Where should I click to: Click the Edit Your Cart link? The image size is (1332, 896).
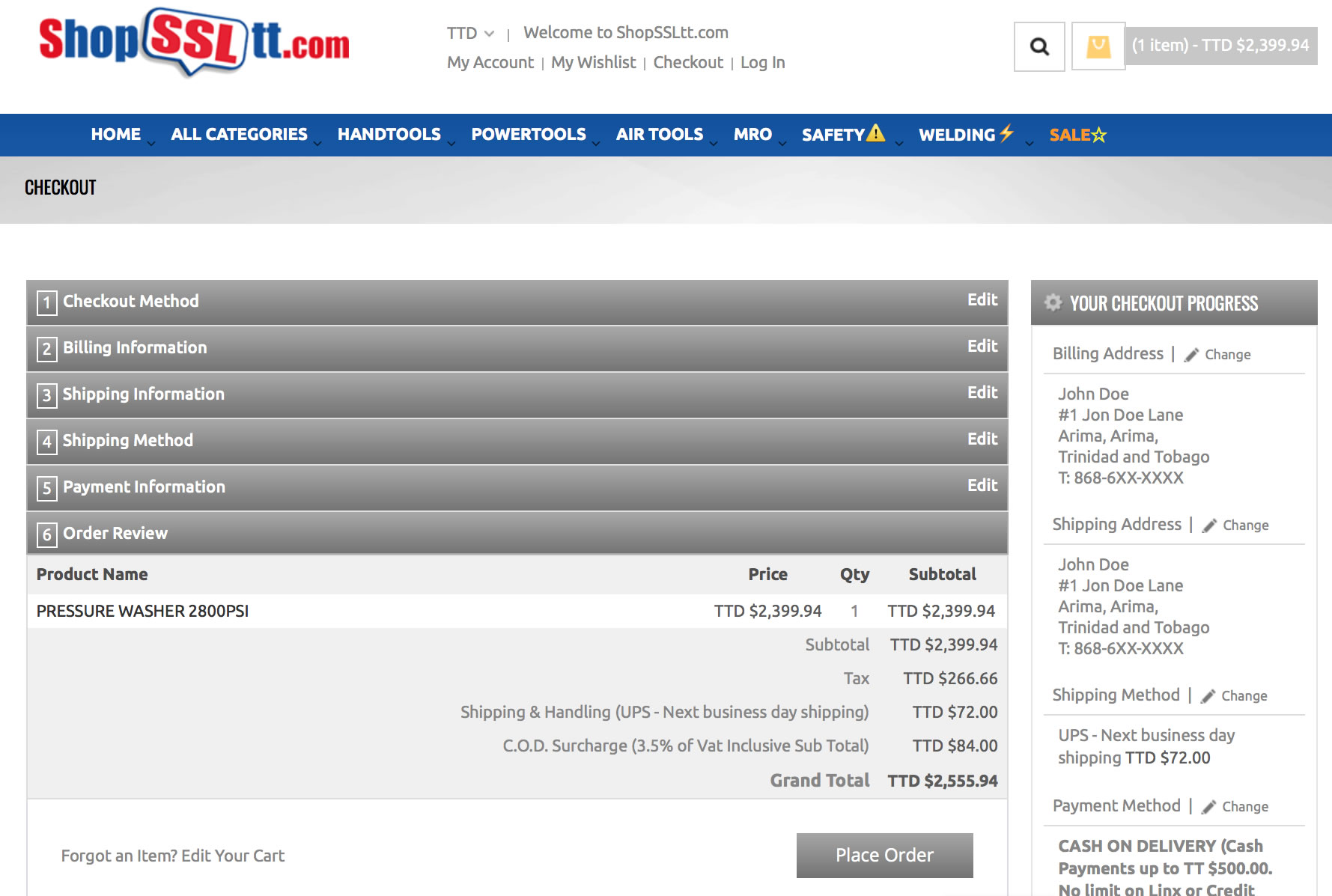(233, 856)
